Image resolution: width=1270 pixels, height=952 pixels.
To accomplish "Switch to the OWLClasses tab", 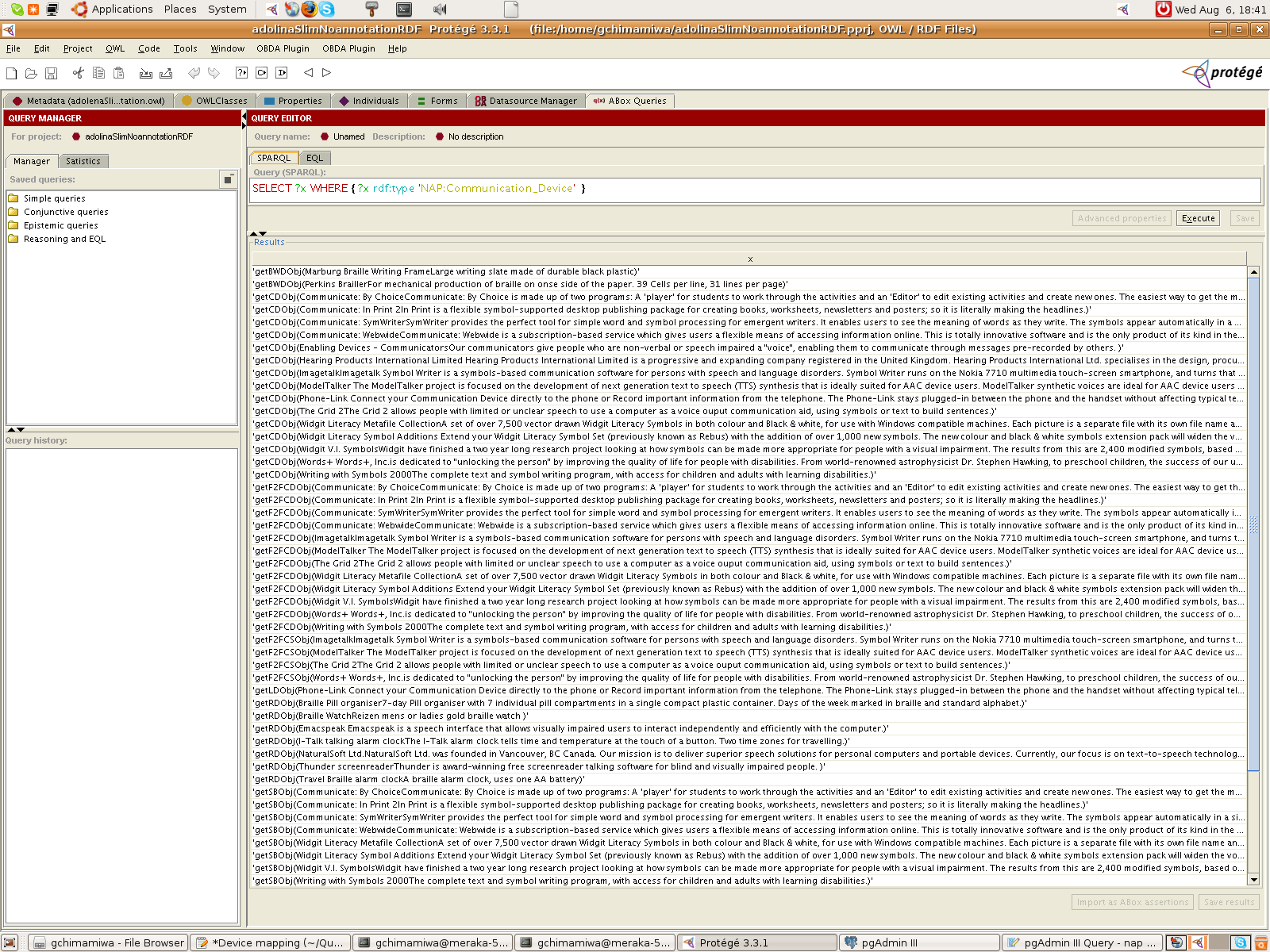I will pyautogui.click(x=214, y=101).
